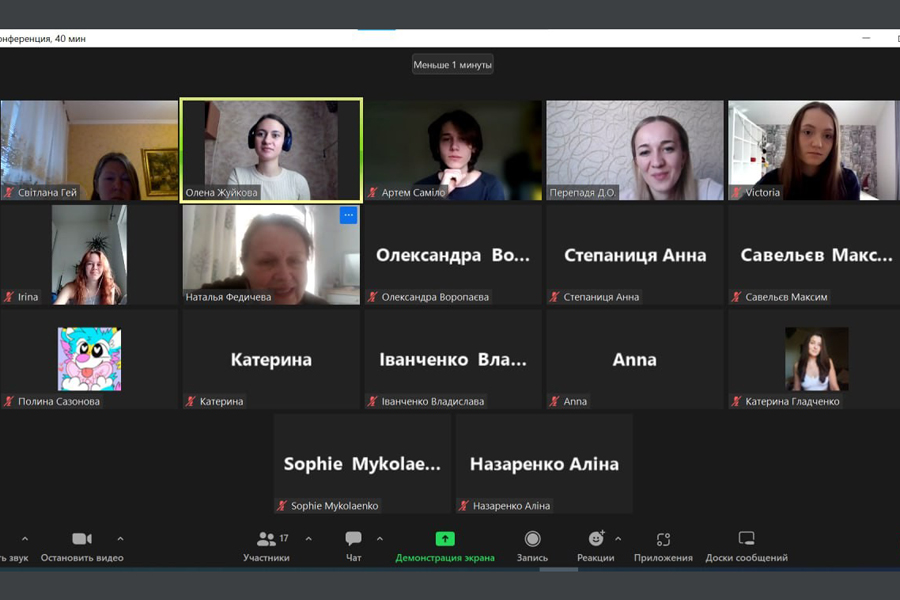
Task: Minimize the conference window
Action: point(866,38)
